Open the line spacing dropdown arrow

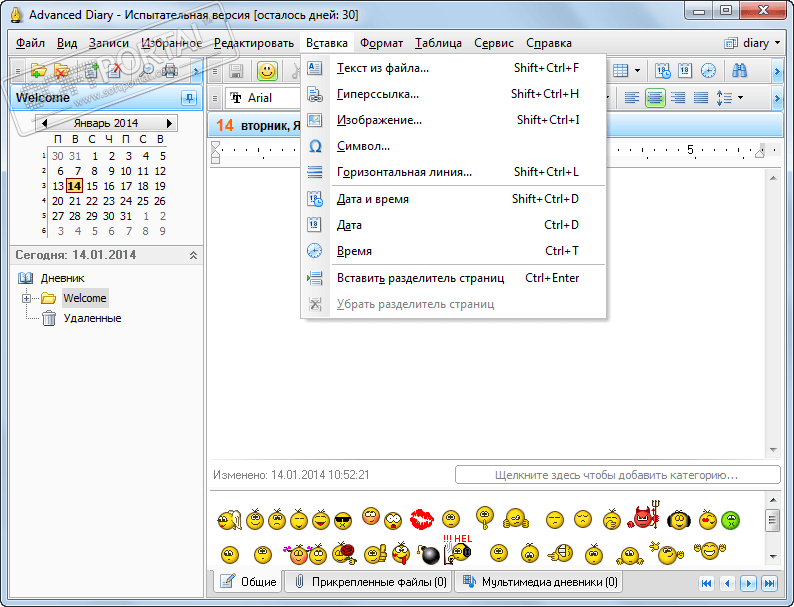coord(740,98)
